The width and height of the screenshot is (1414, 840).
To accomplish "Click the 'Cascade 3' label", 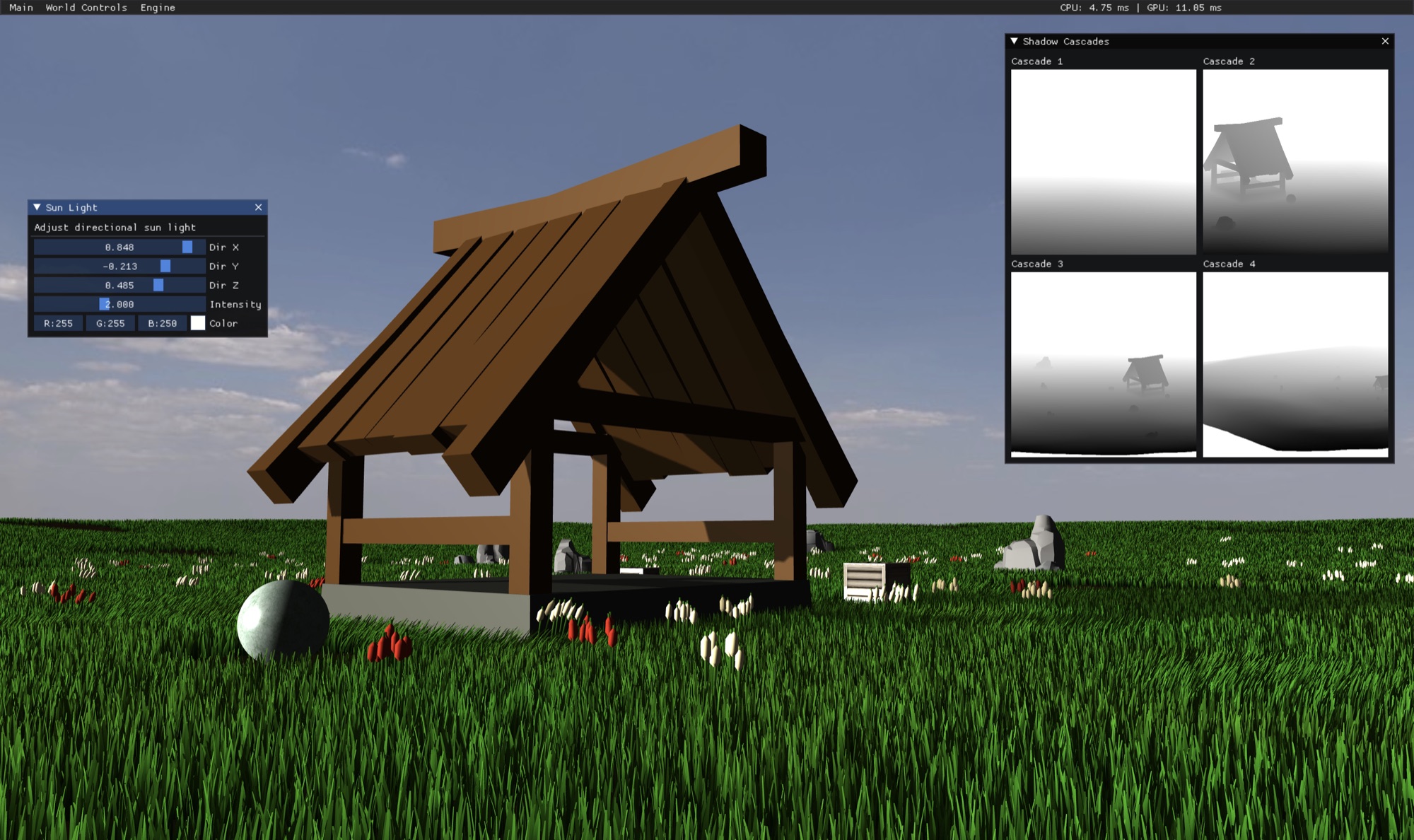I will [1036, 264].
